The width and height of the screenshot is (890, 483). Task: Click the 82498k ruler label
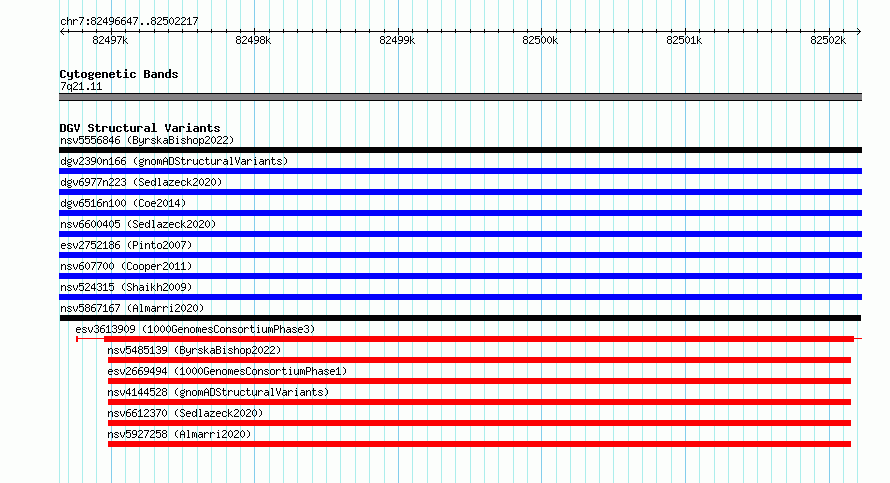[x=253, y=40]
